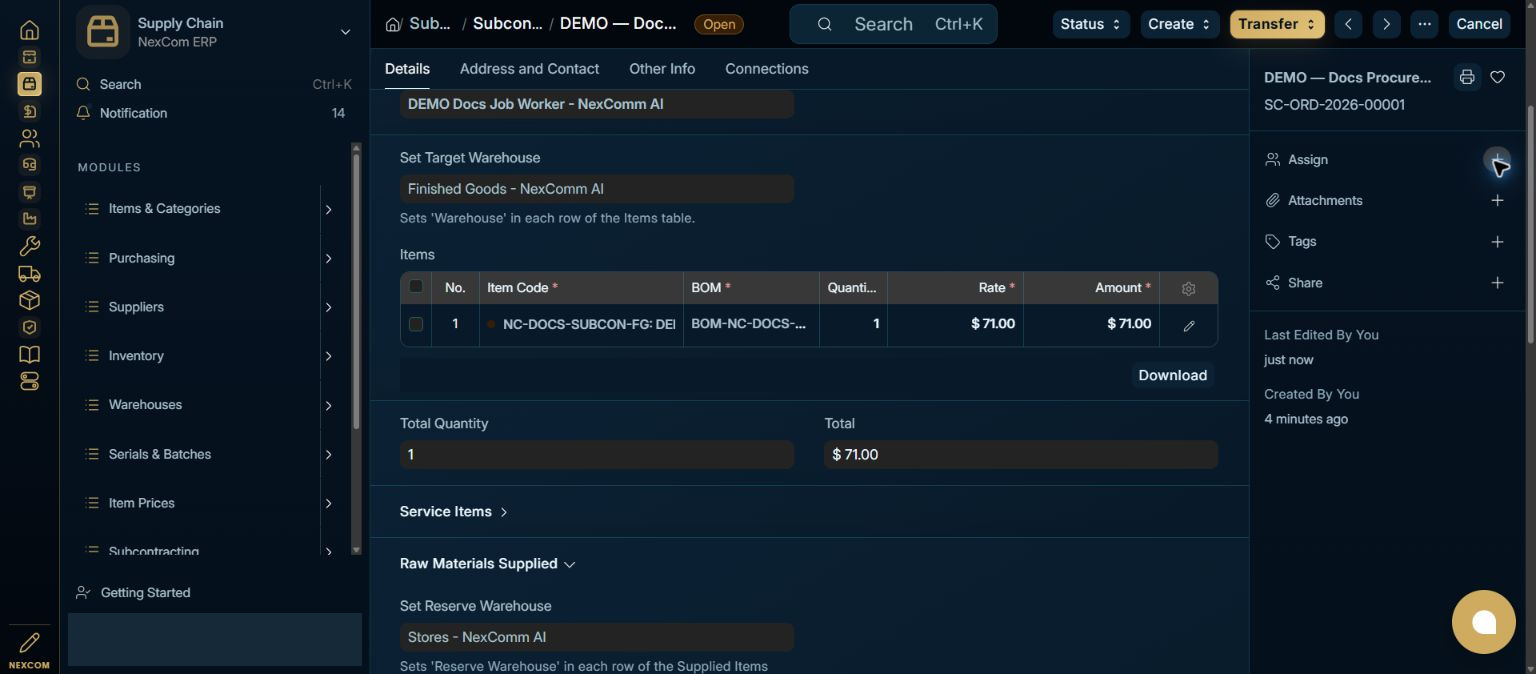The width and height of the screenshot is (1536, 674).
Task: Click the NexCom pencil logo icon
Action: (x=29, y=642)
